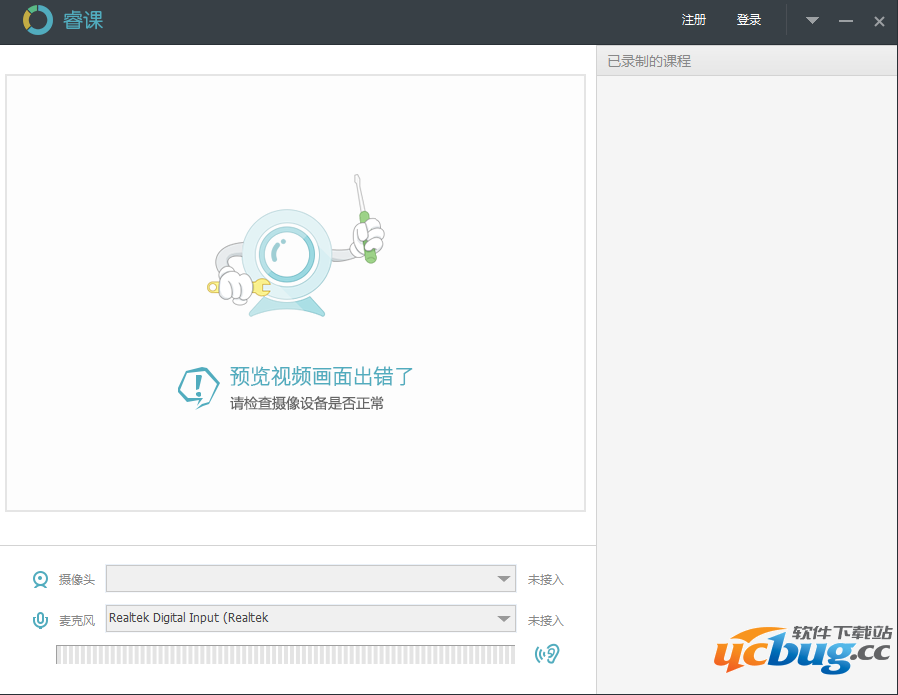Viewport: 898px width, 695px height.
Task: Click the 摄像头 webcam icon
Action: pos(41,579)
